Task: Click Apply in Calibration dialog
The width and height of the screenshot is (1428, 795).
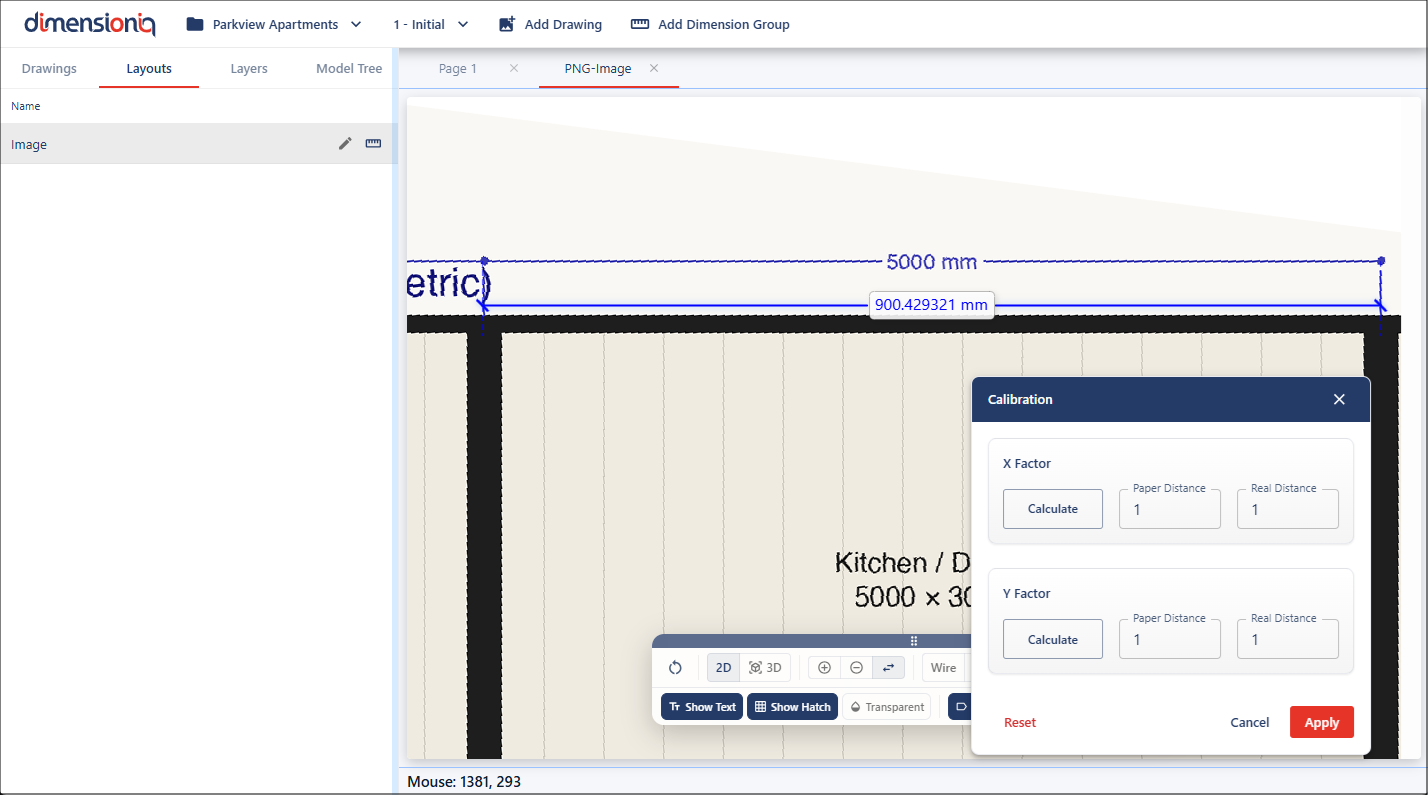Action: click(x=1321, y=723)
